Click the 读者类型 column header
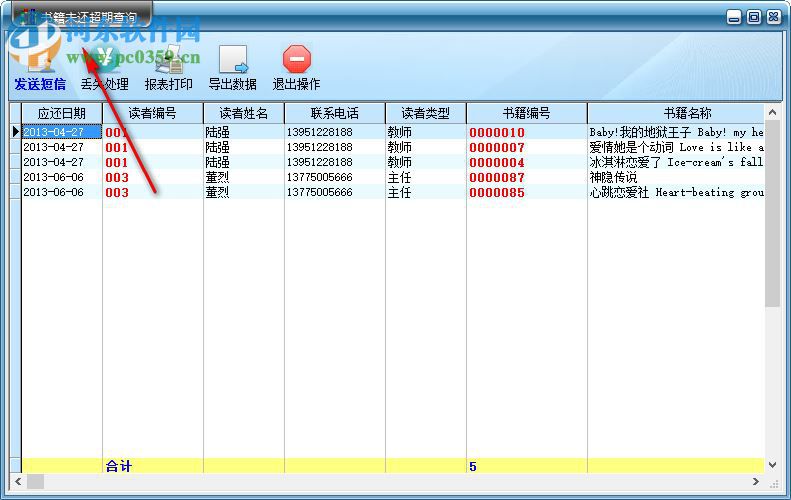The height and width of the screenshot is (500, 791). point(426,113)
